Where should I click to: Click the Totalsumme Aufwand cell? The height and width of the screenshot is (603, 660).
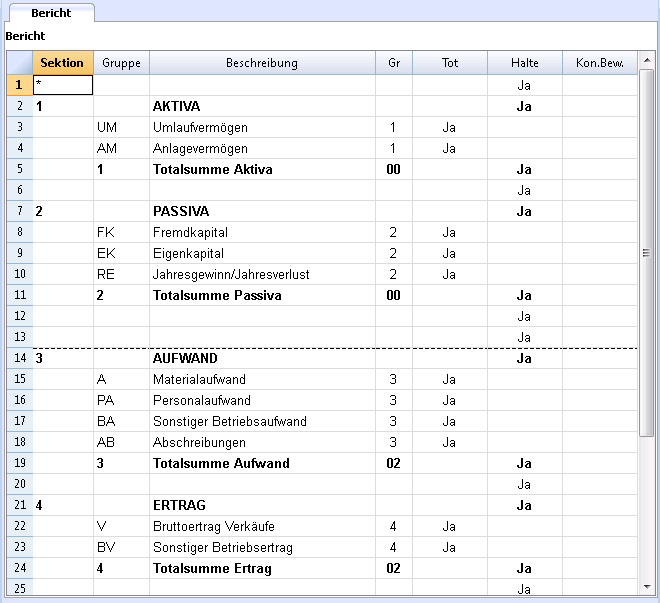(262, 463)
